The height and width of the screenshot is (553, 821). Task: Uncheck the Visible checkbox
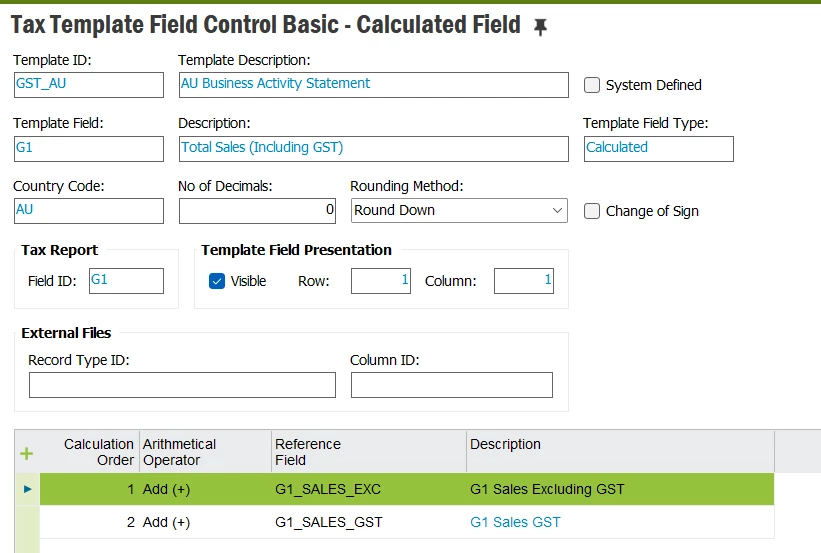(217, 281)
